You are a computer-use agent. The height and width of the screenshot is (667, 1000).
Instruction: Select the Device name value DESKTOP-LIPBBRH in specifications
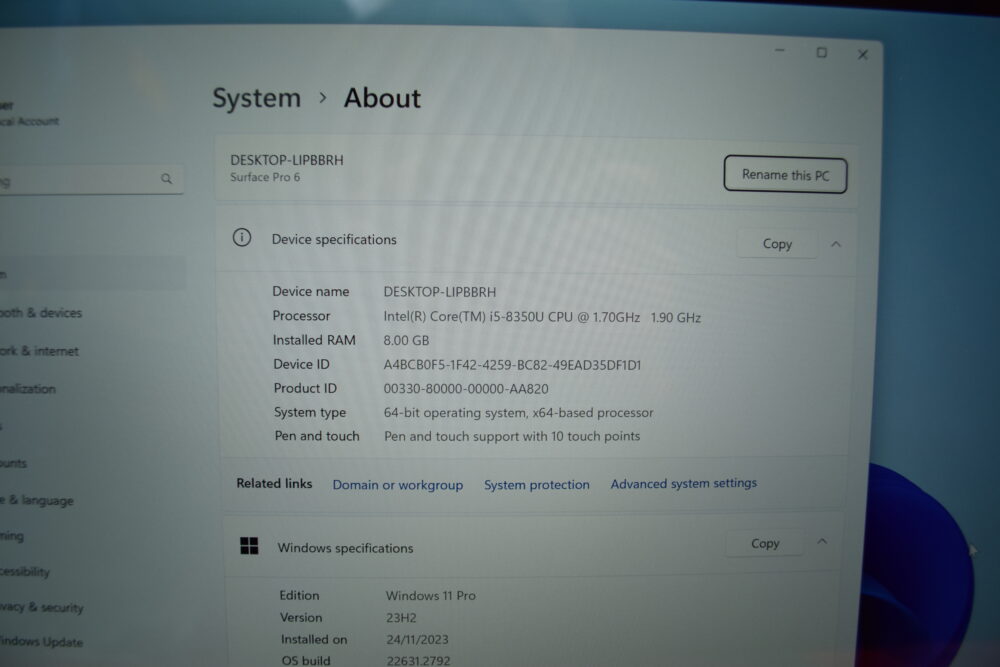(x=439, y=292)
